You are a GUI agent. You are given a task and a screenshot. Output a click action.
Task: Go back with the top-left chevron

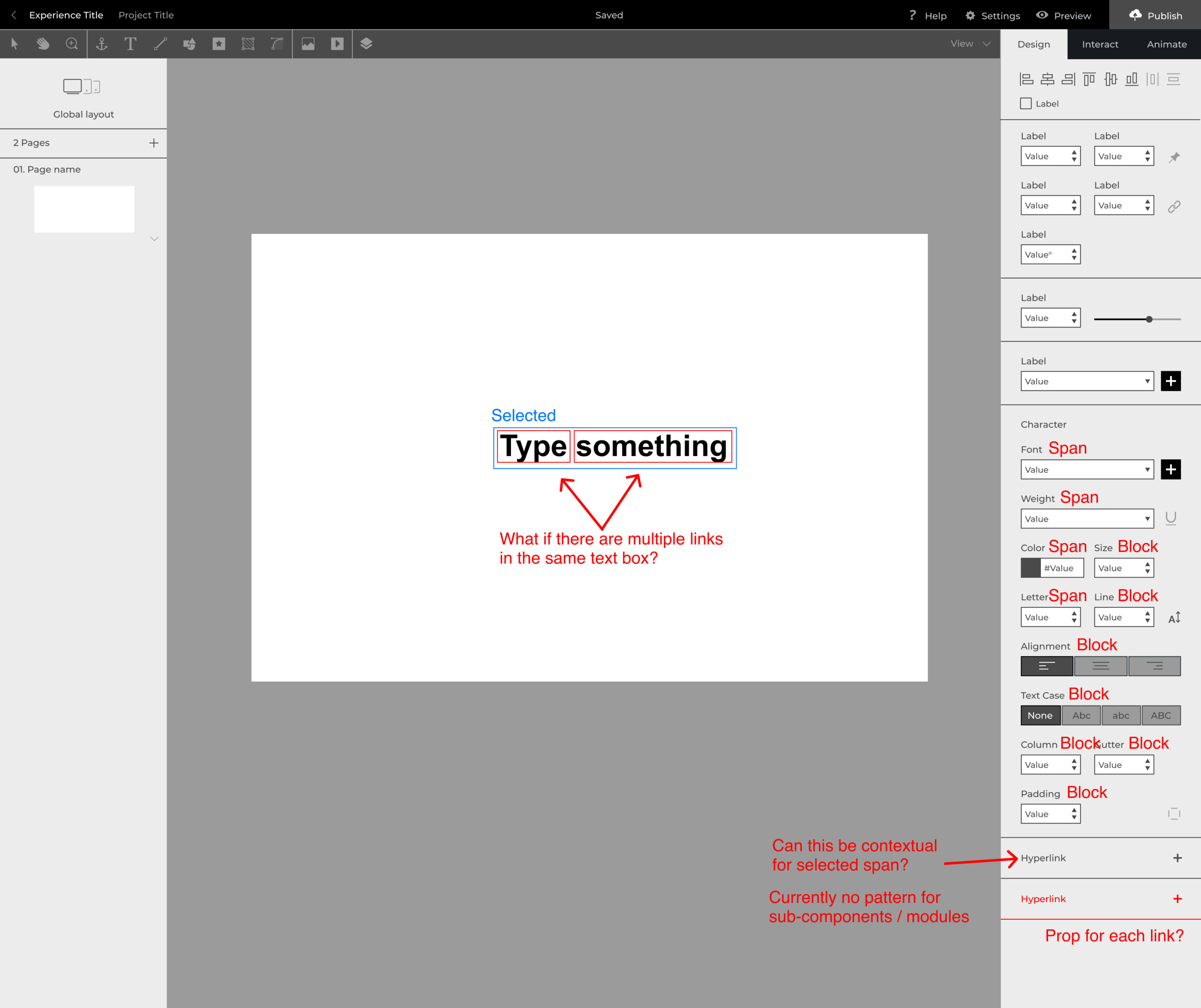[x=14, y=15]
